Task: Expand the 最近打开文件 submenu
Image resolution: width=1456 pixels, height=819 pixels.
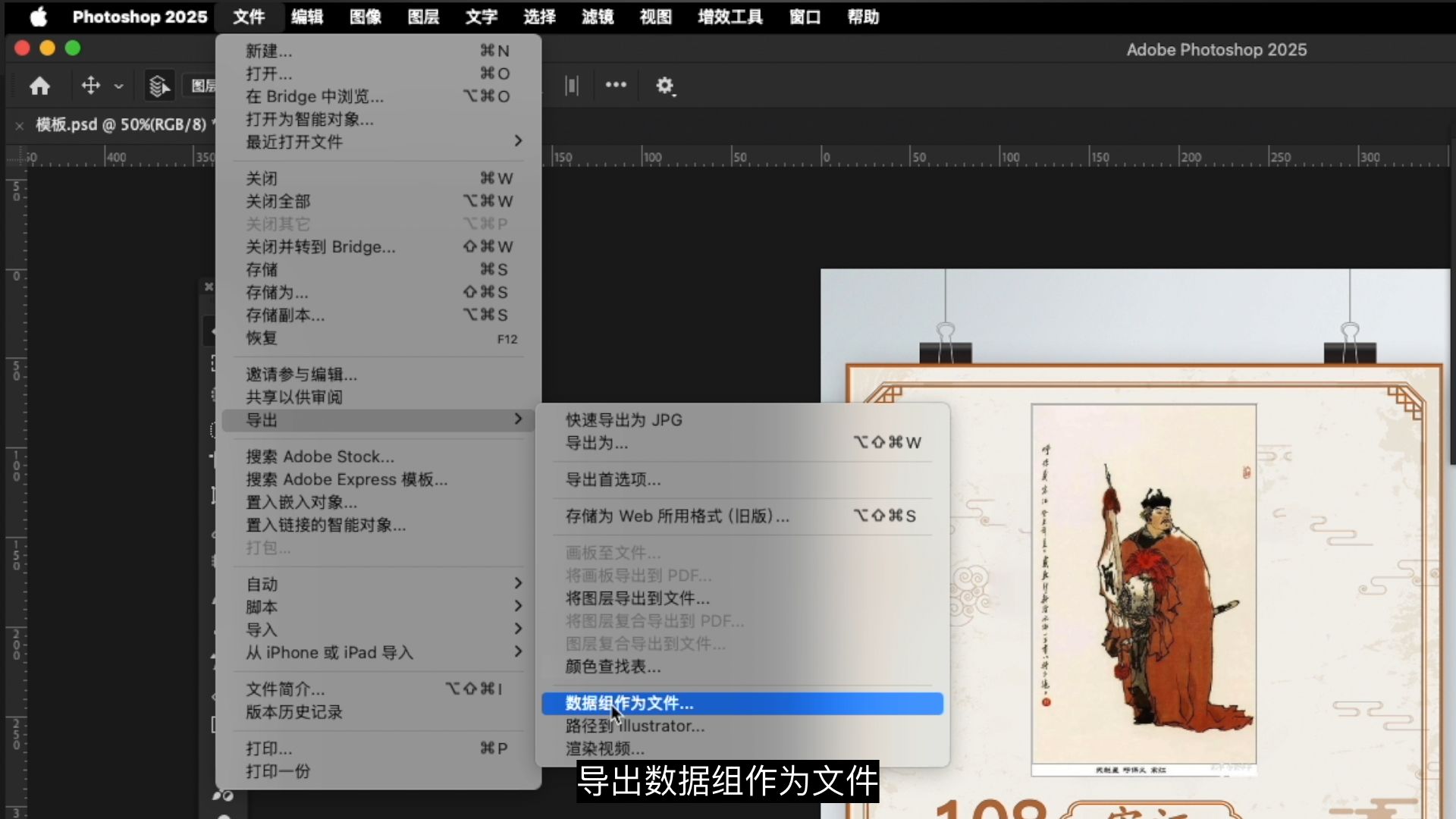Action: point(378,142)
